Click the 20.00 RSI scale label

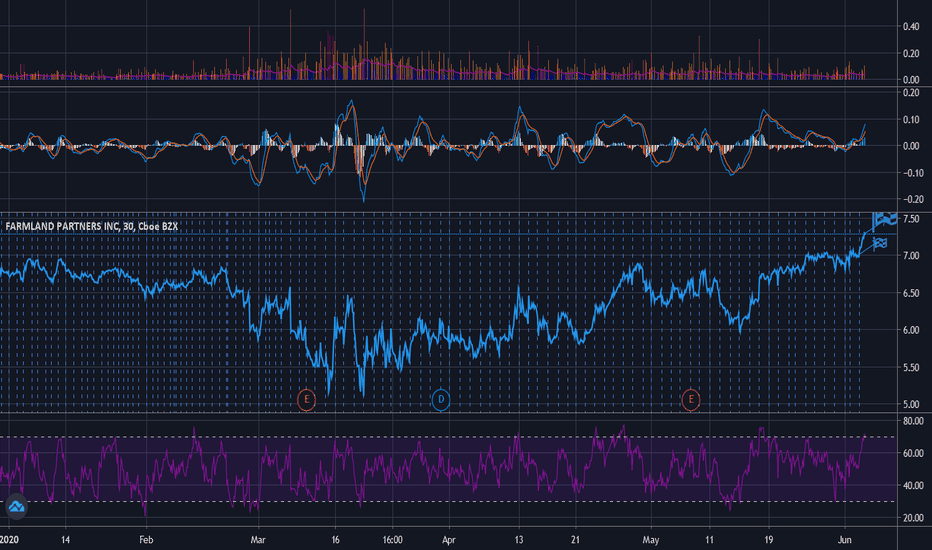(x=913, y=518)
